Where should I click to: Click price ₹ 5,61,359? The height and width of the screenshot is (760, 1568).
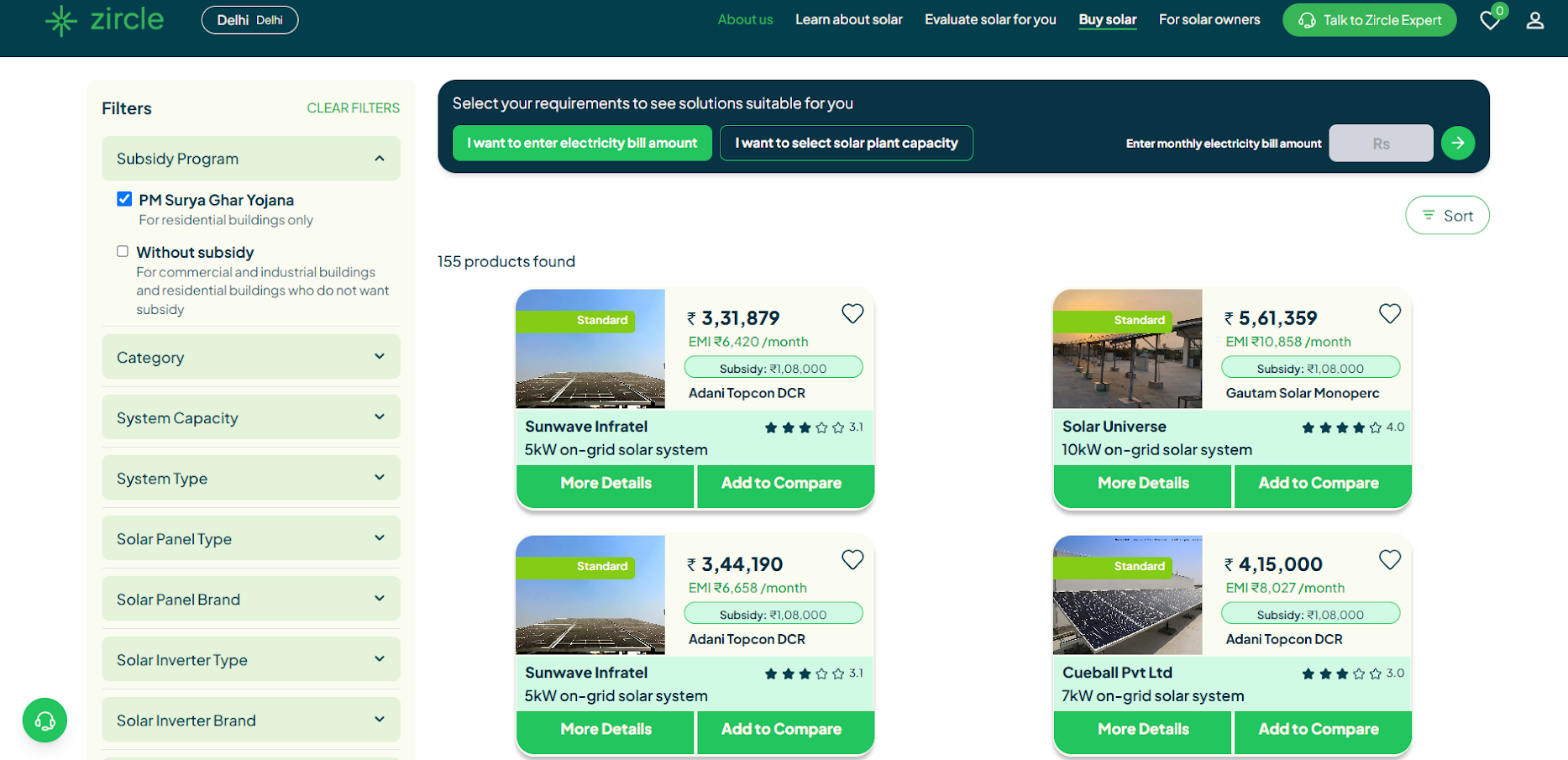click(1271, 318)
